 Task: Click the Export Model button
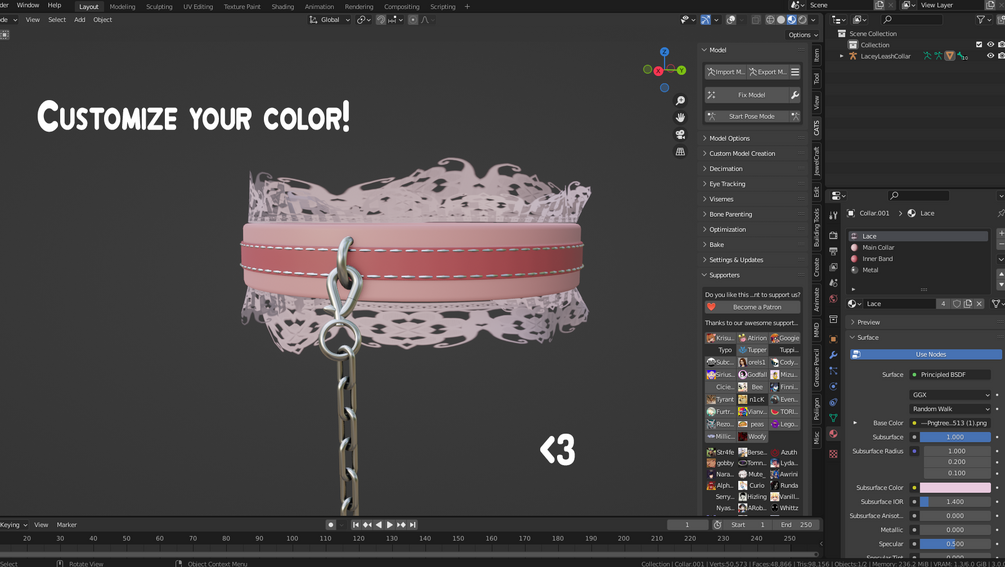pos(767,72)
